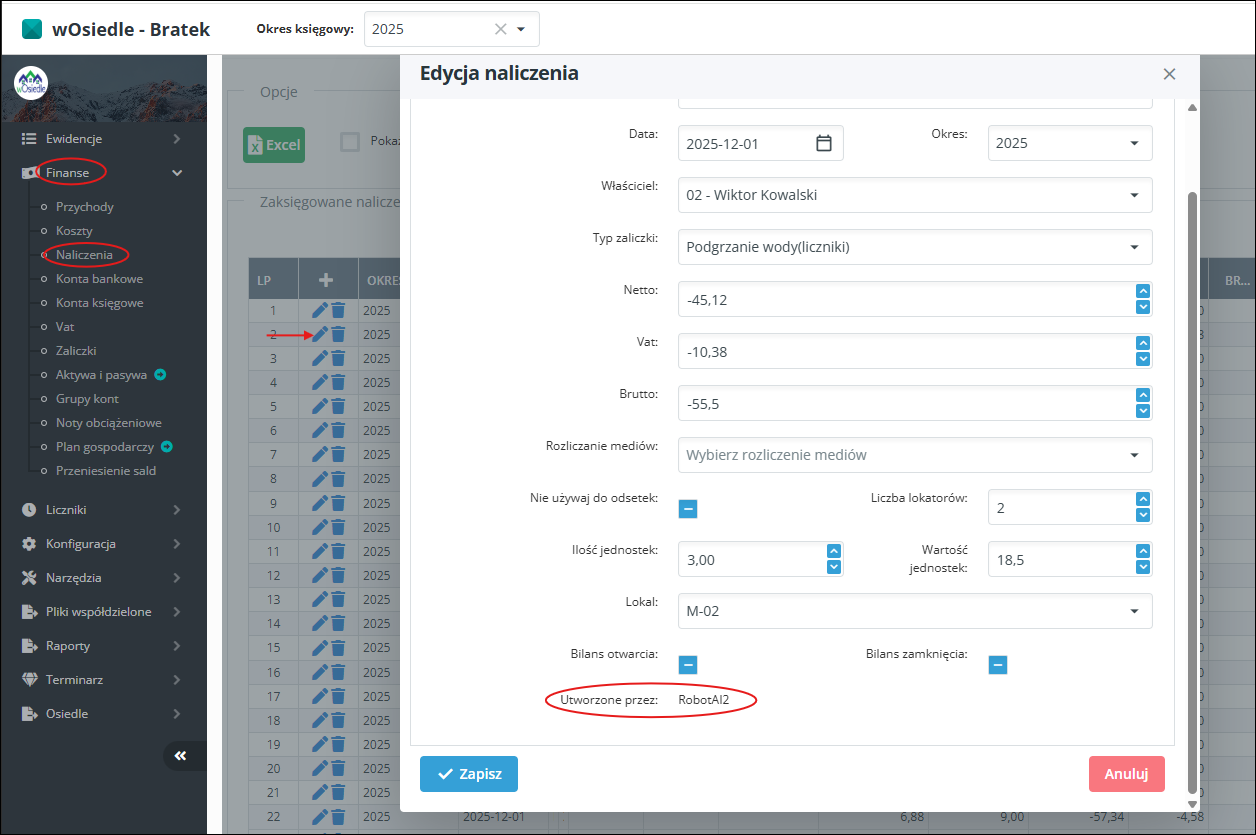This screenshot has width=1256, height=835.
Task: Click the plus icon in the table header
Action: [x=326, y=280]
